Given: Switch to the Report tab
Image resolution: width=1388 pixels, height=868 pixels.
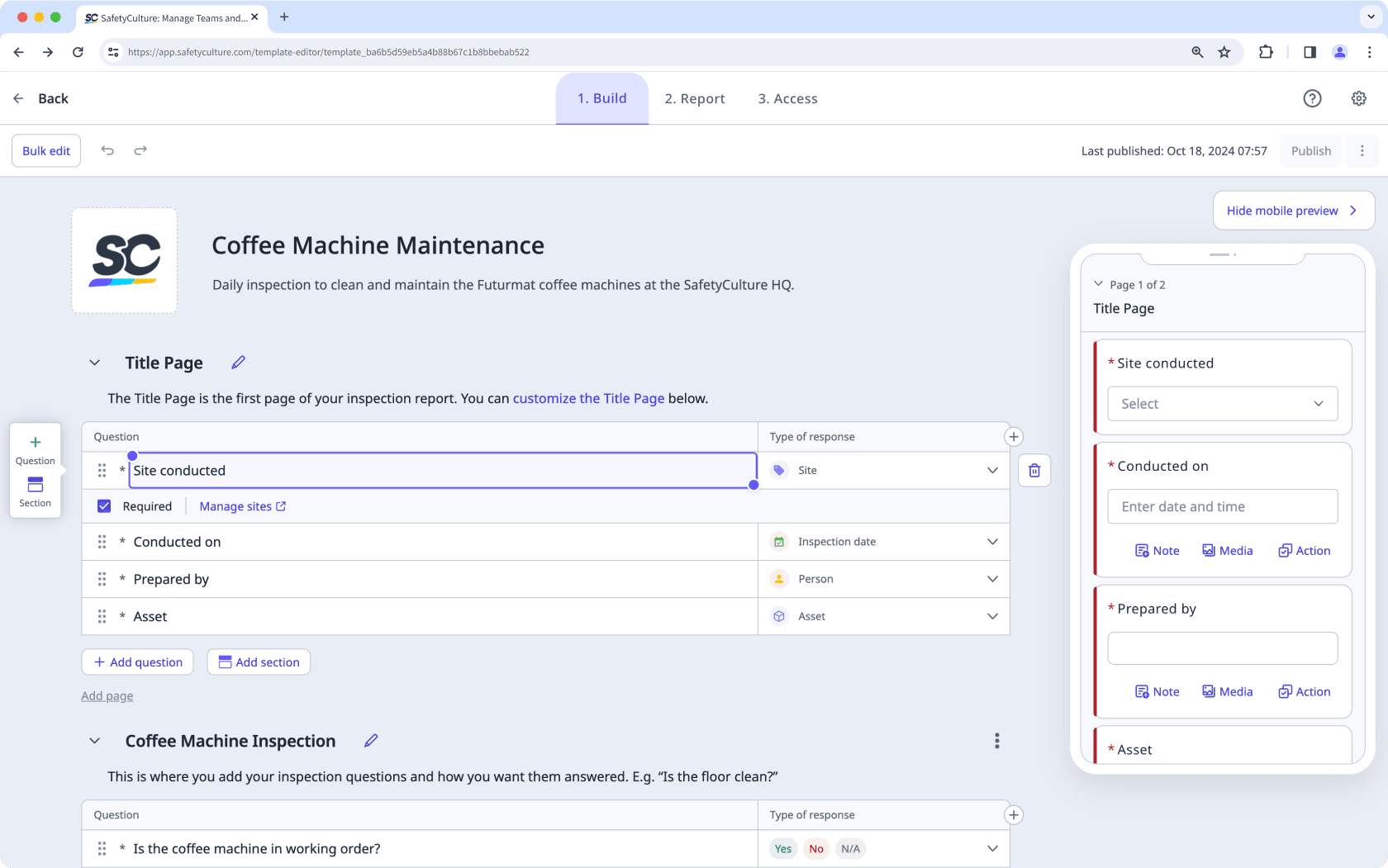Looking at the screenshot, I should click(x=695, y=98).
